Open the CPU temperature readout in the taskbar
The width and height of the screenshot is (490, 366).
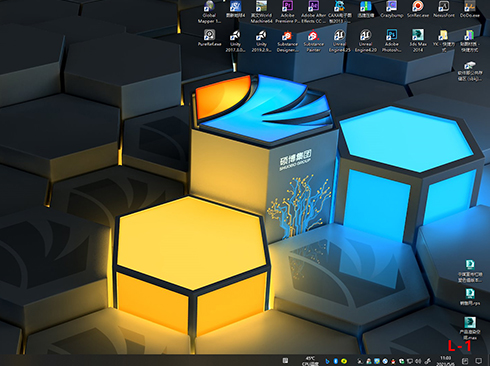pos(310,361)
